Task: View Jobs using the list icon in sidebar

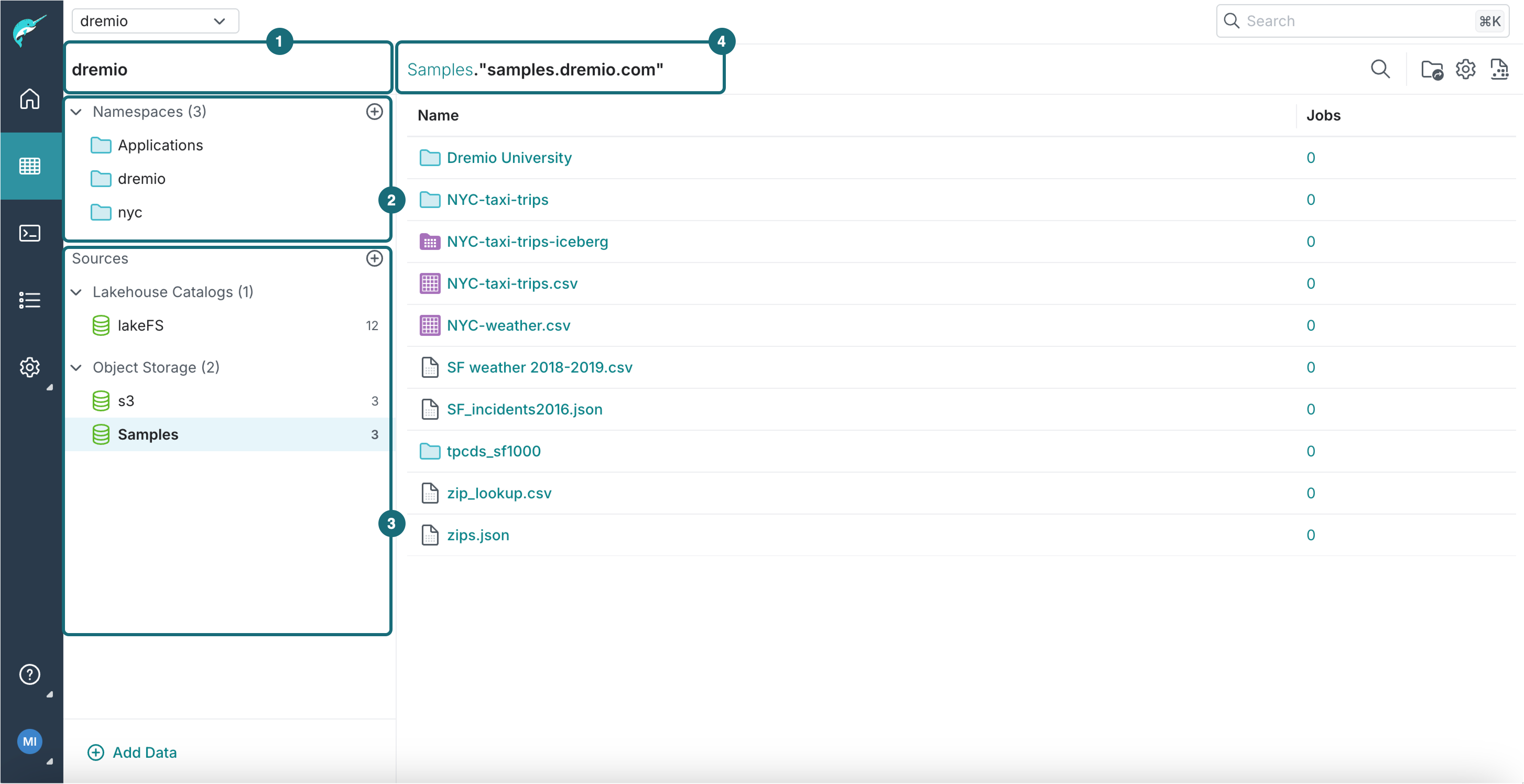Action: click(x=29, y=300)
